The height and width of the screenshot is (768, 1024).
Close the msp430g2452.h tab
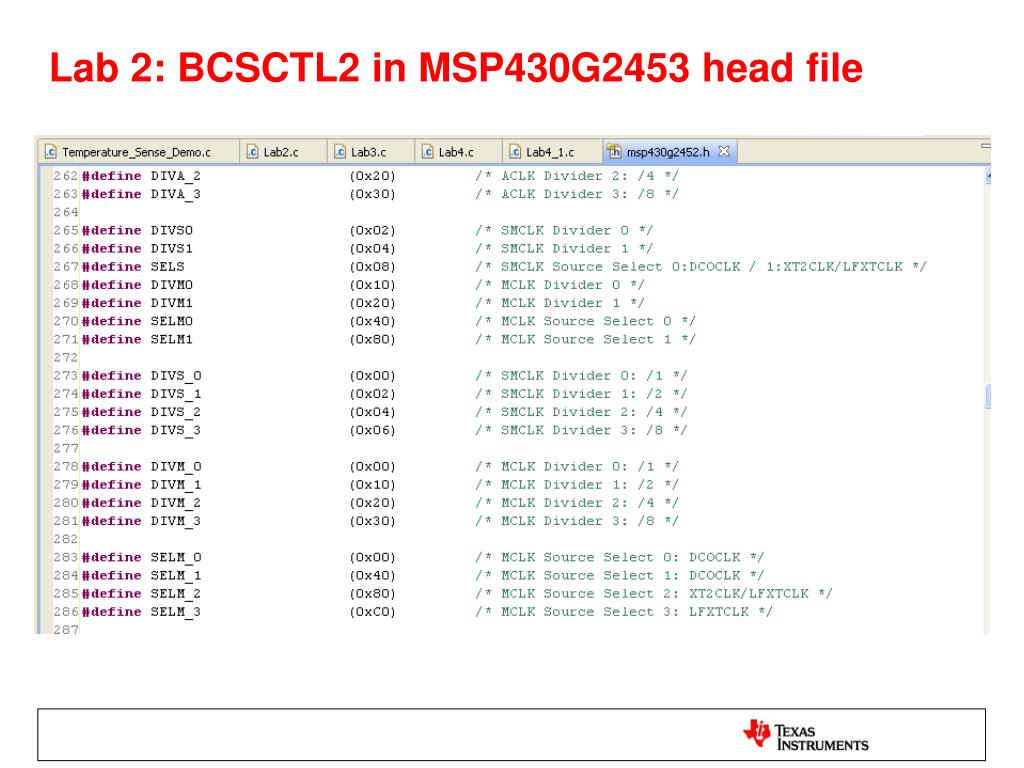724,152
